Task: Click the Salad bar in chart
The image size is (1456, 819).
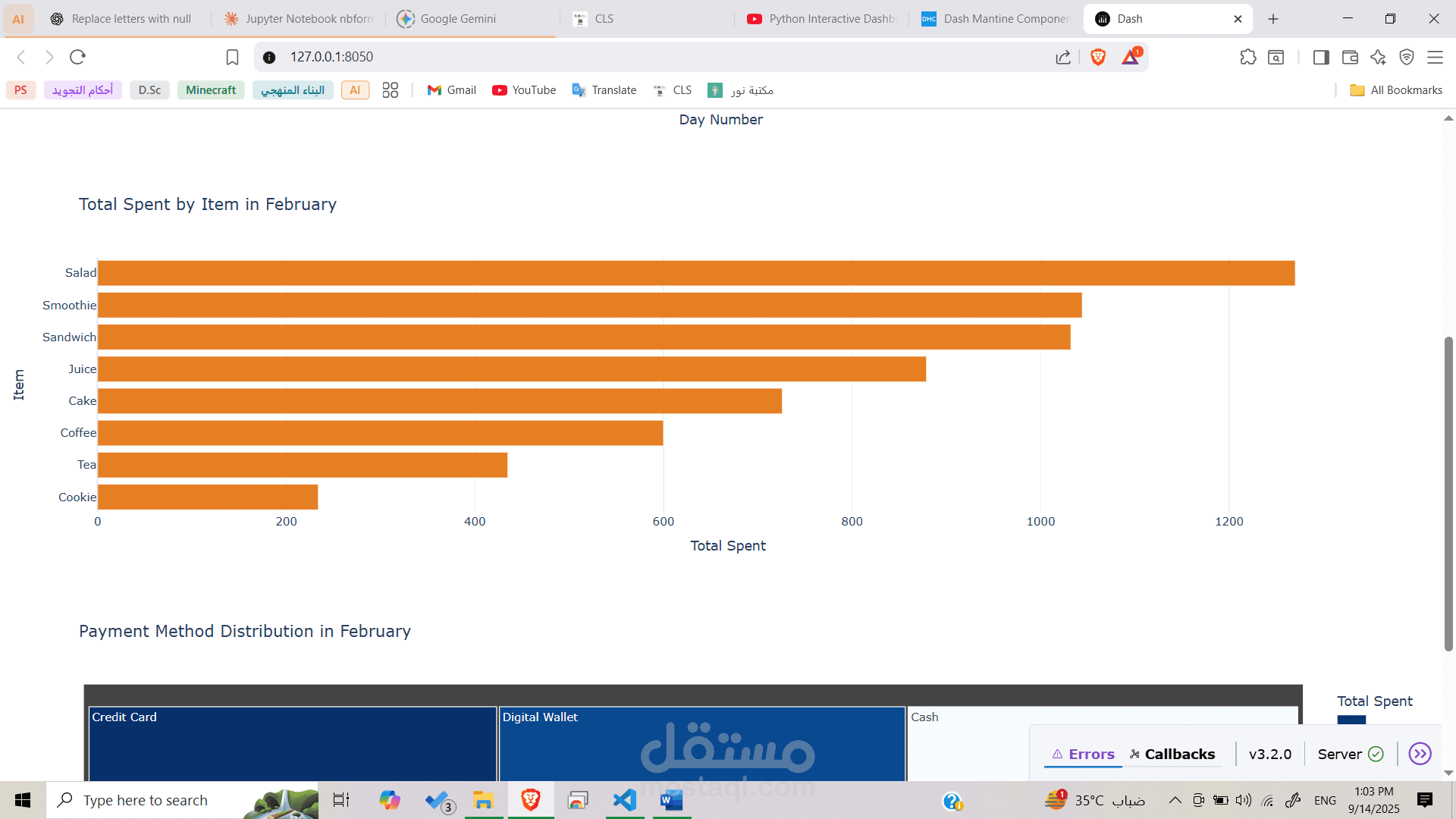Action: (x=695, y=273)
